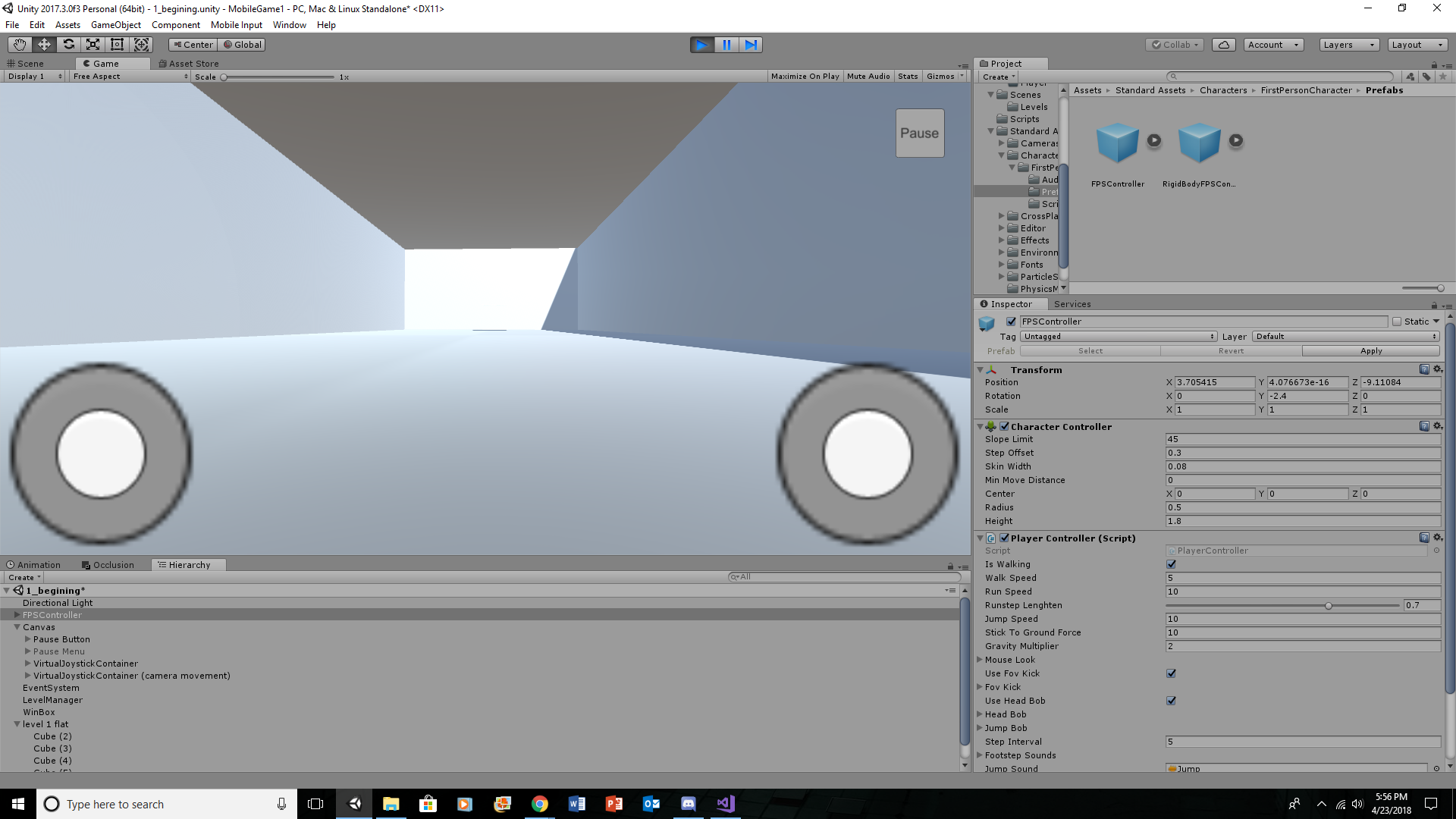Toggle Mute Audio in Game view
Screen dimensions: 1456x819
(868, 77)
